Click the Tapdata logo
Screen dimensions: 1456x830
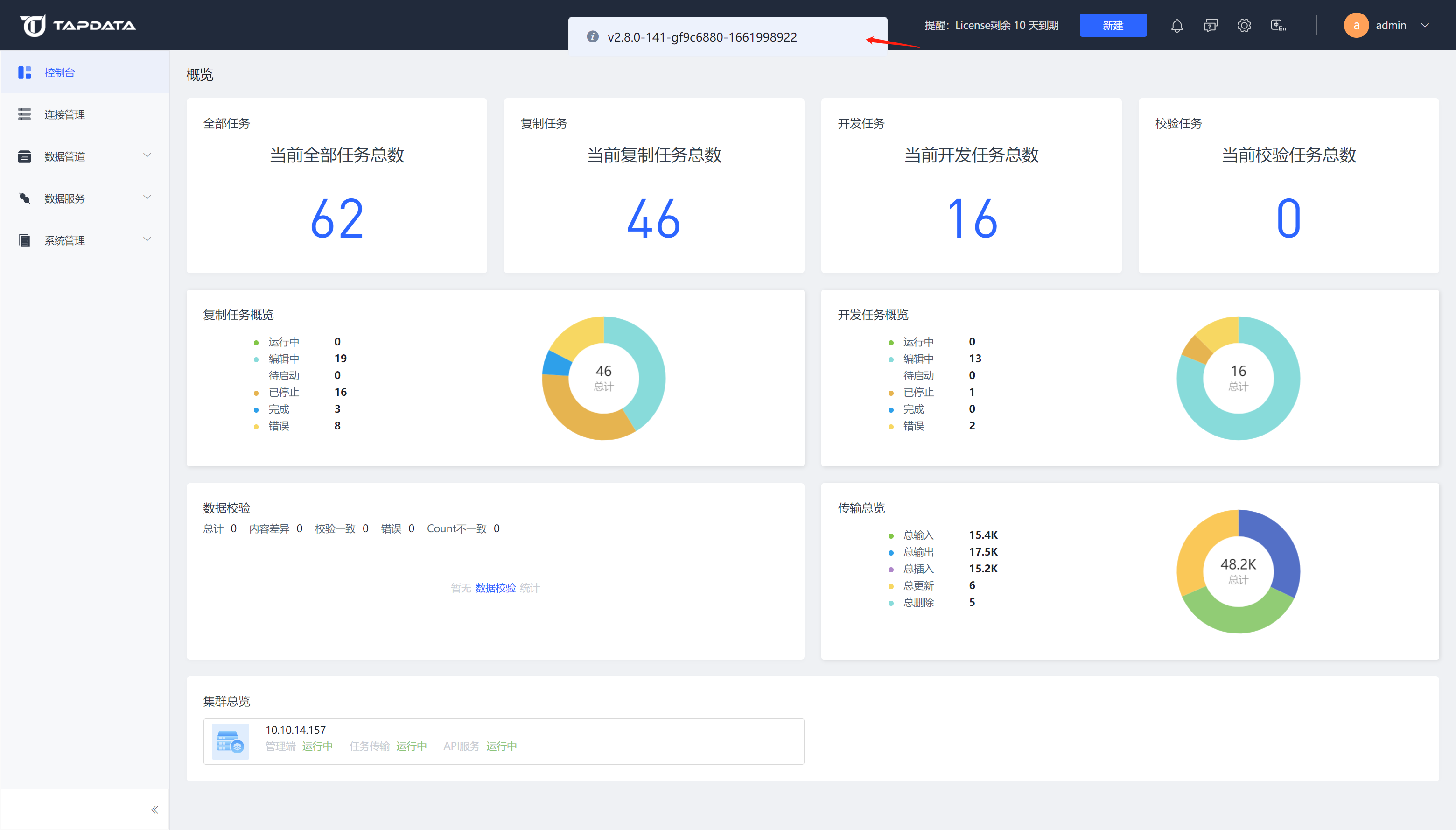pyautogui.click(x=78, y=25)
